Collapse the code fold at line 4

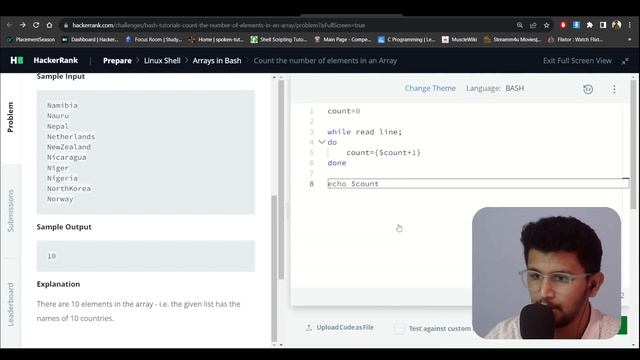(x=322, y=142)
